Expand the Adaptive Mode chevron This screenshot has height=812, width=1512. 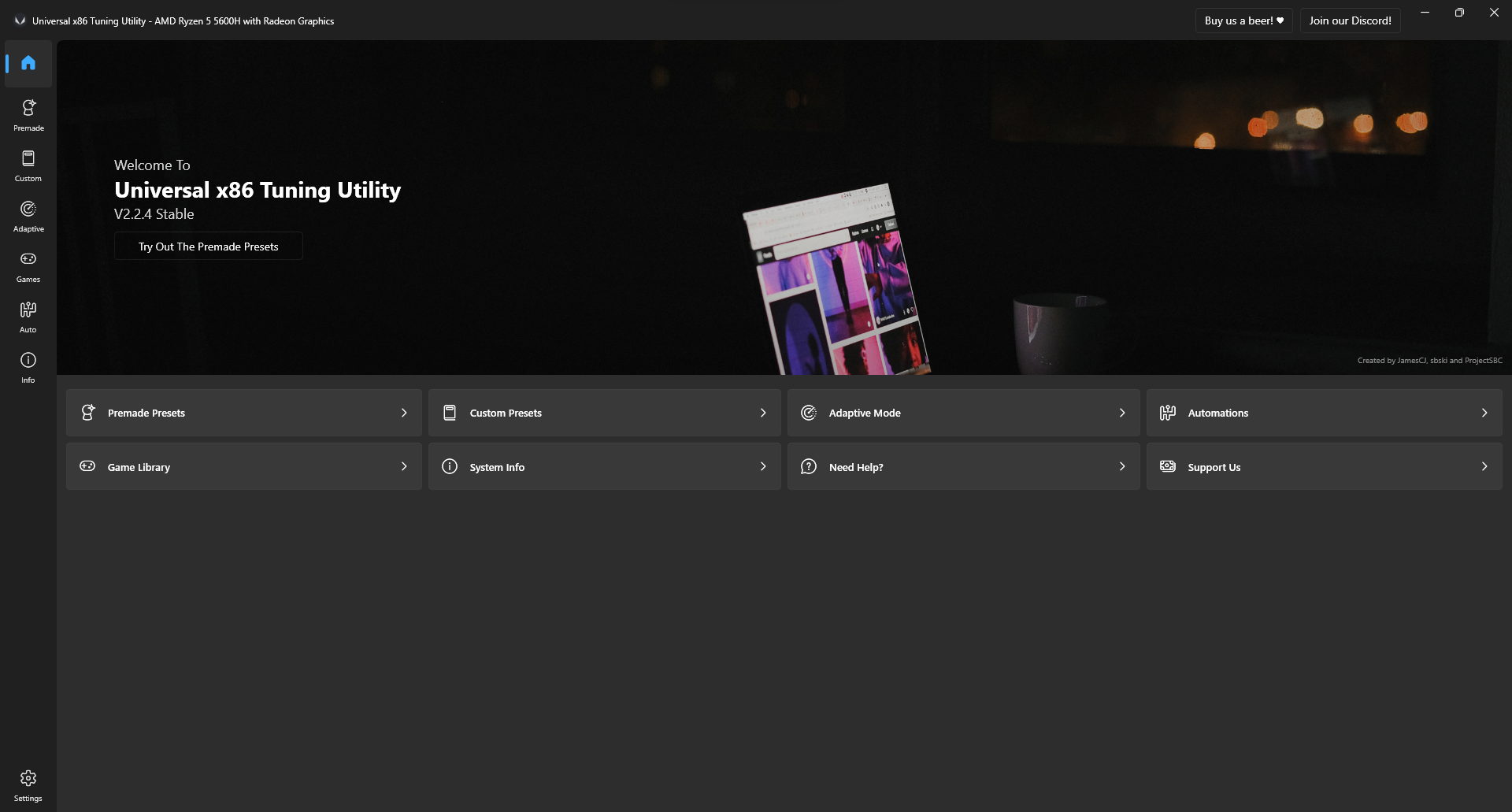(x=1122, y=413)
